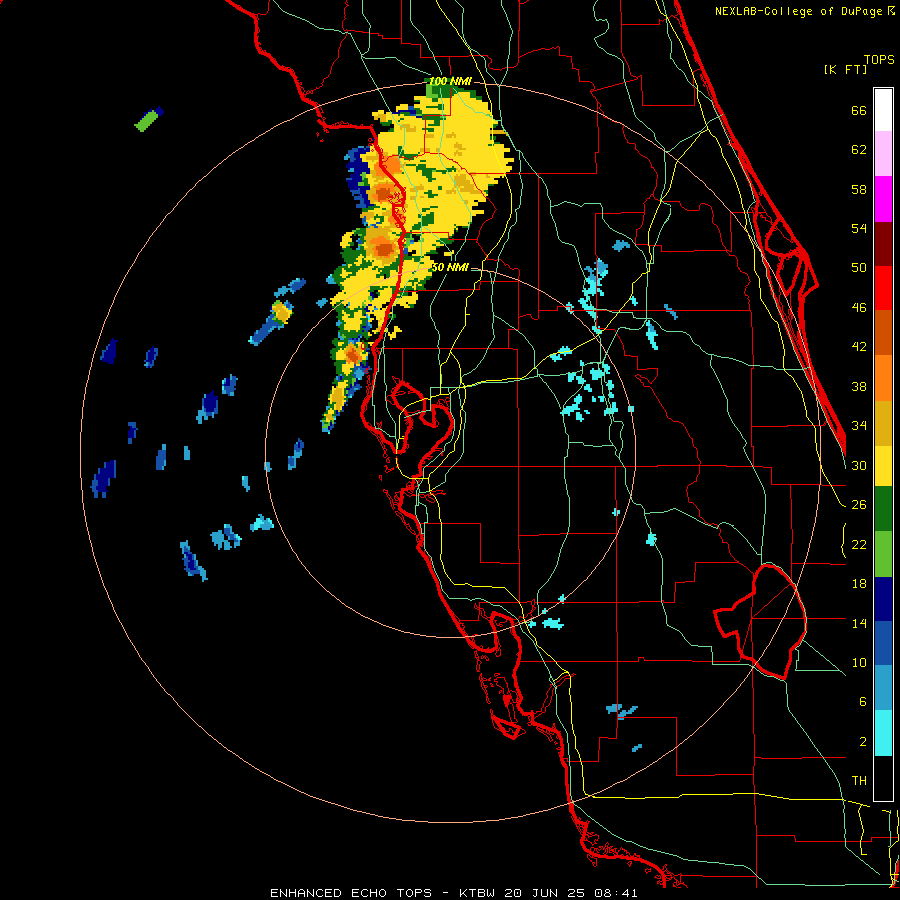900x900 pixels.
Task: Select the black TH swatch at the legend bottom
Action: click(883, 778)
